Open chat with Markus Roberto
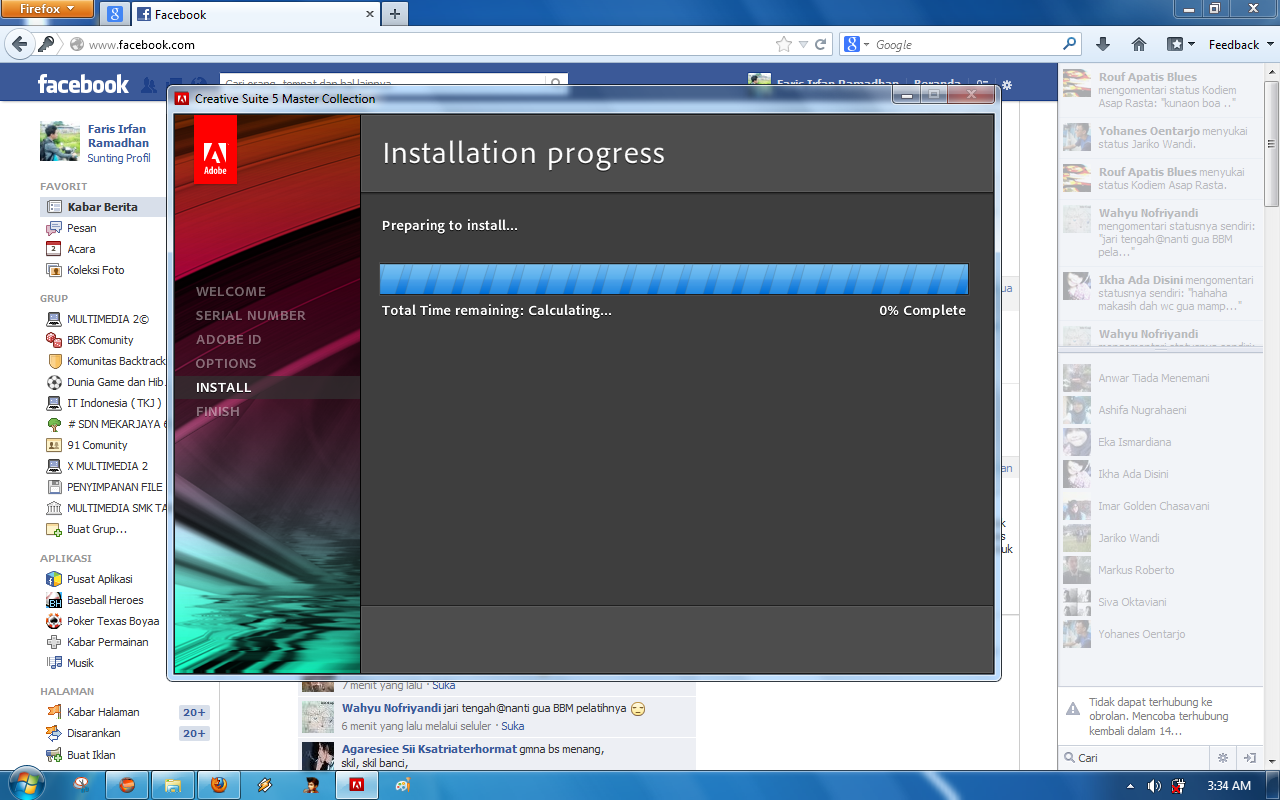The image size is (1280, 800). [x=1136, y=570]
